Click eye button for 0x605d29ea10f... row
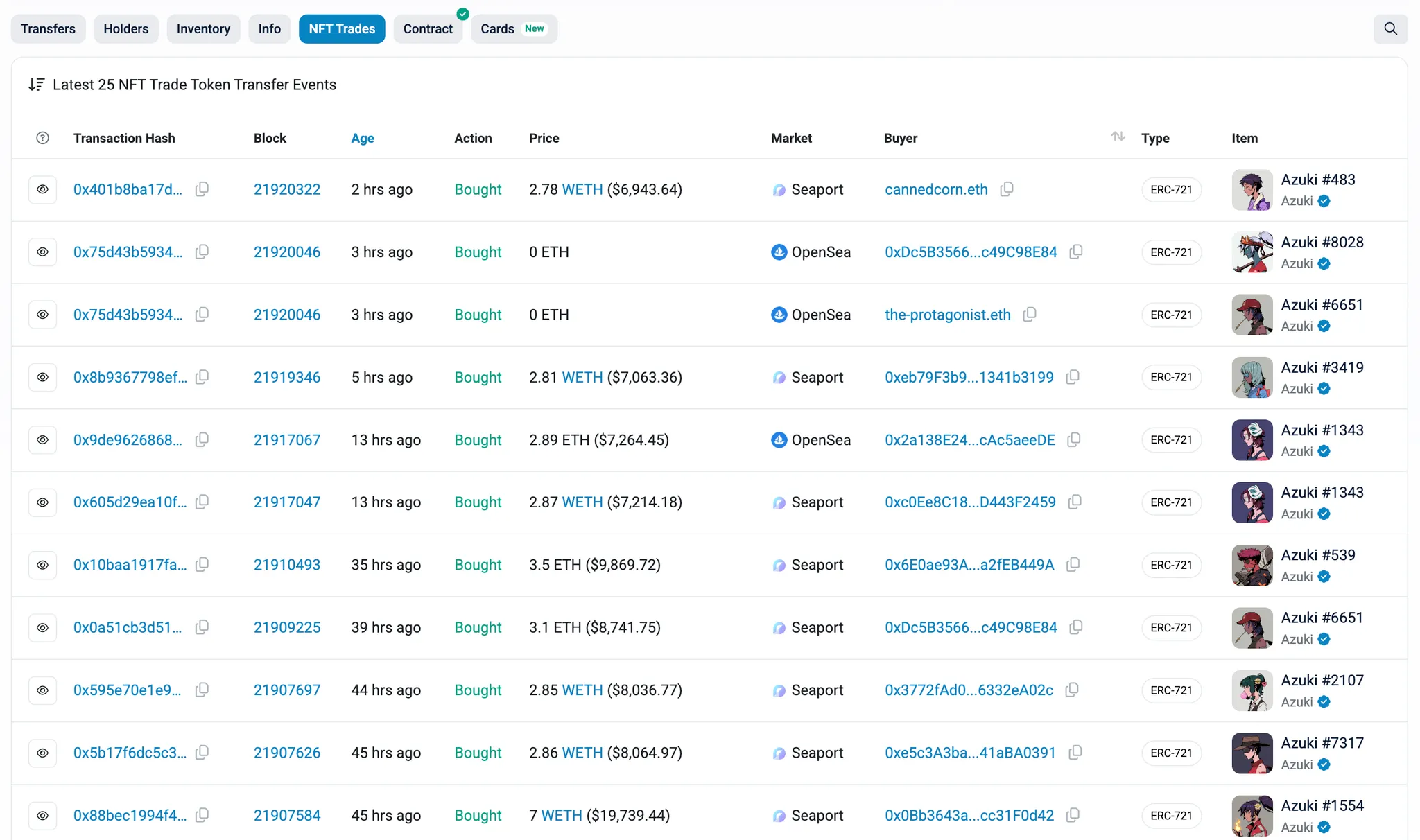This screenshot has width=1420, height=840. tap(42, 502)
